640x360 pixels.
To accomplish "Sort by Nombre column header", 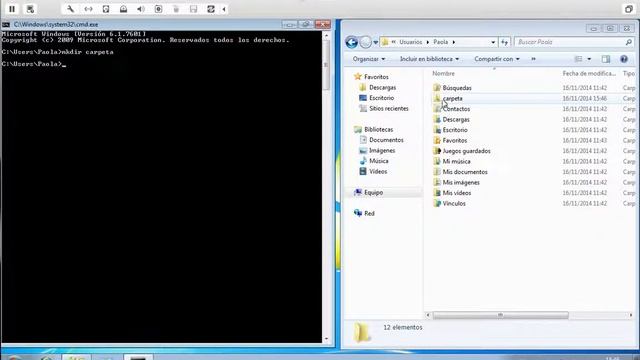I will pos(443,73).
